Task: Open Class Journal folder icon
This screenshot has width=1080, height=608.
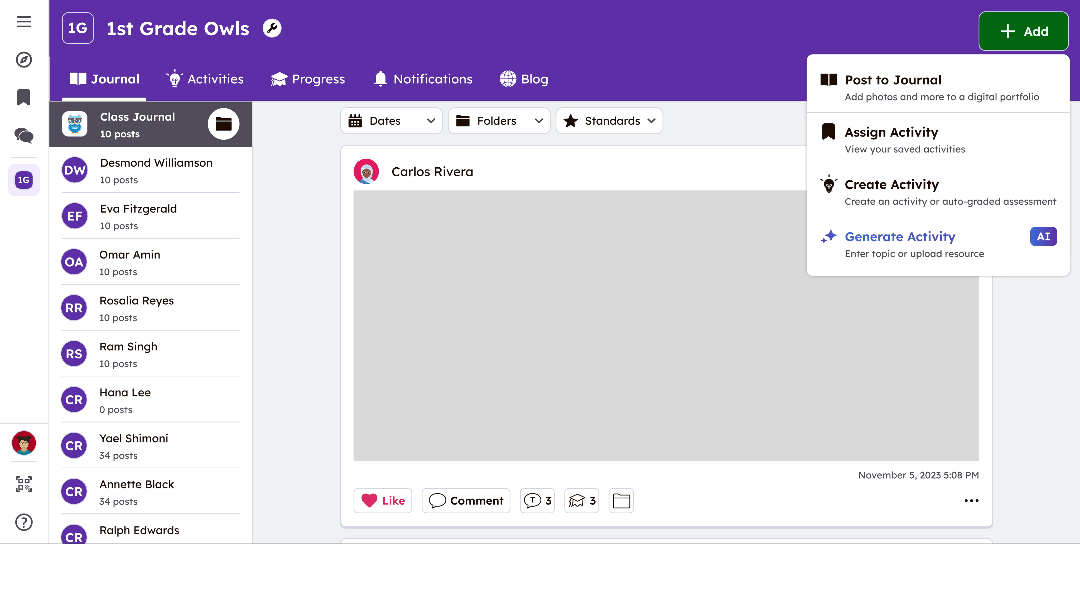Action: click(223, 124)
